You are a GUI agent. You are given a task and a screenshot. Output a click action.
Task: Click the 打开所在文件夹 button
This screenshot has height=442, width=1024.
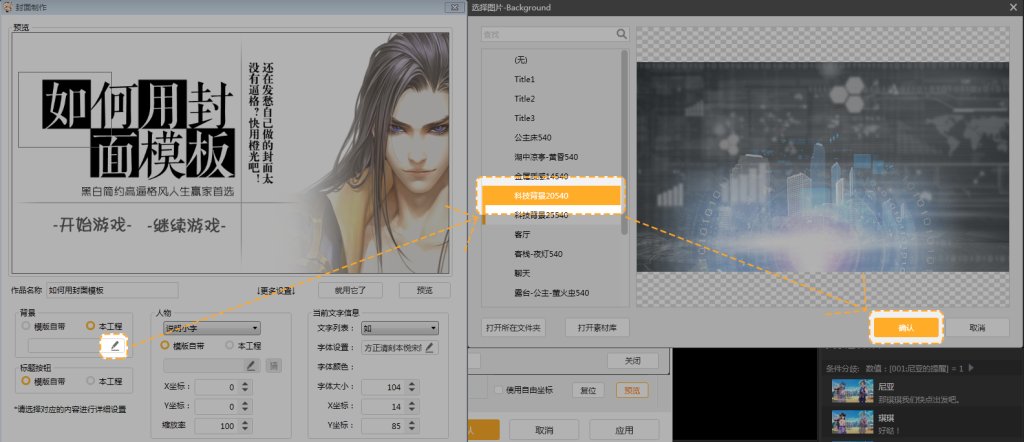(x=514, y=327)
